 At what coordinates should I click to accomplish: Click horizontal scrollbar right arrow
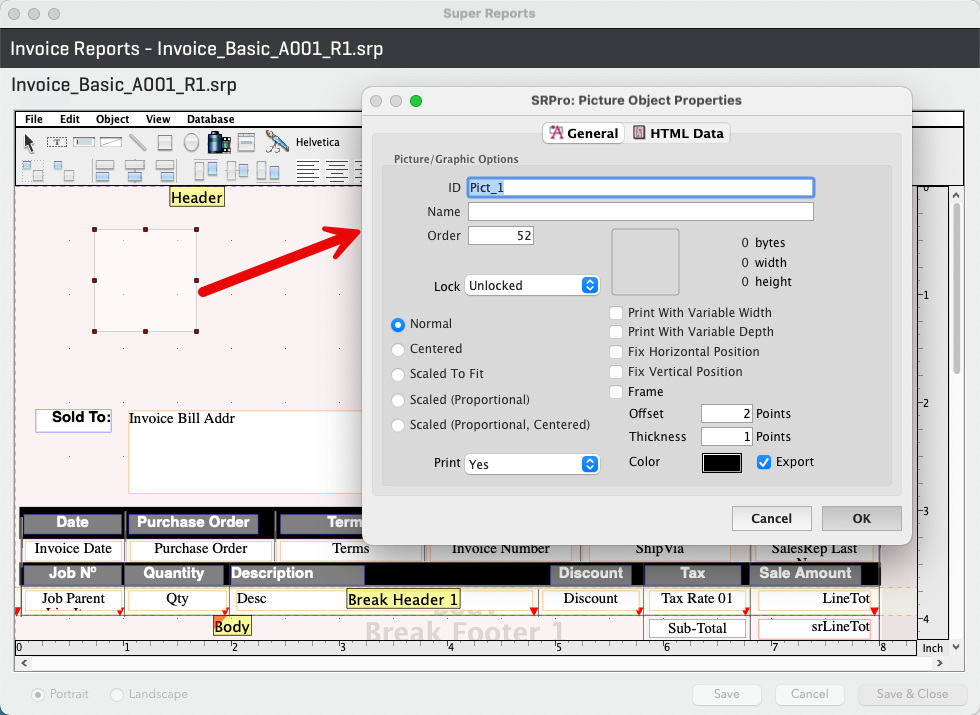pos(939,663)
